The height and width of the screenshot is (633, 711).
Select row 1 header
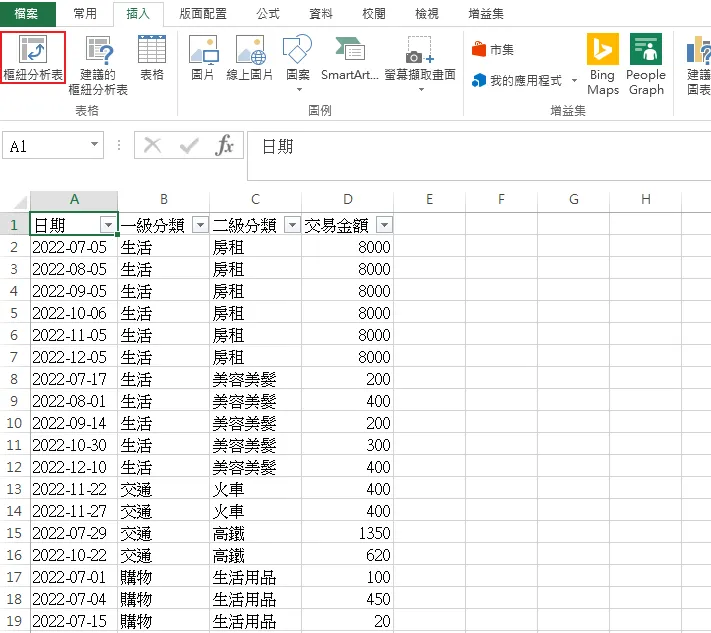pos(14,224)
